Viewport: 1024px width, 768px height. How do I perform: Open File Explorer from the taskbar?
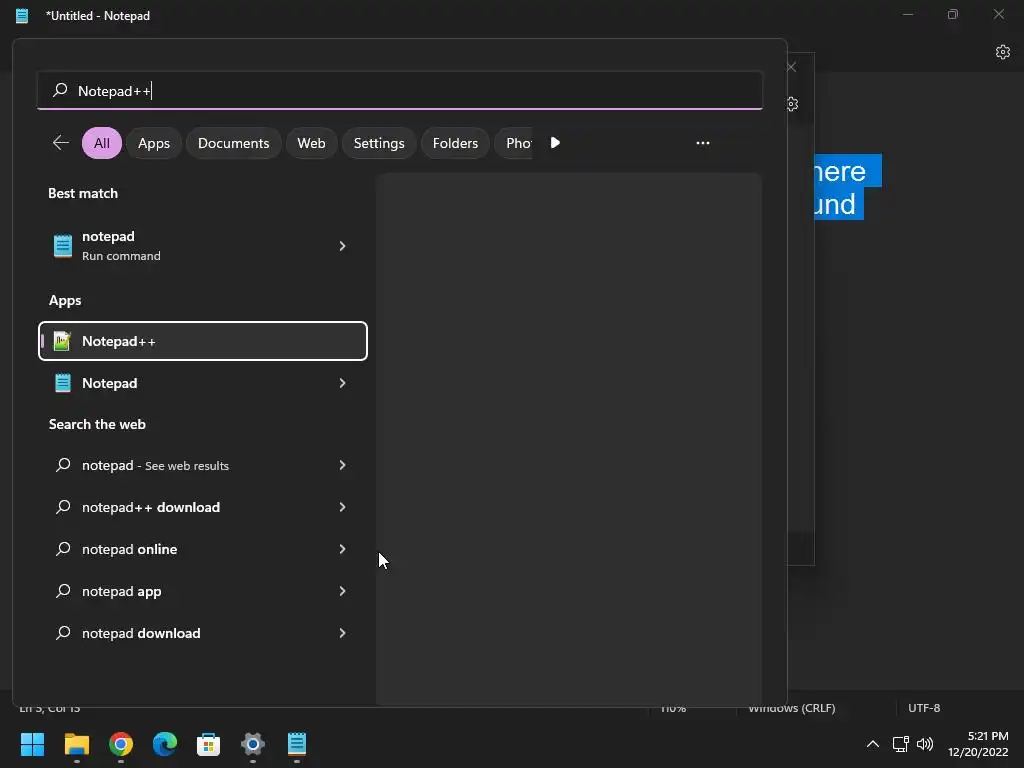pos(76,744)
